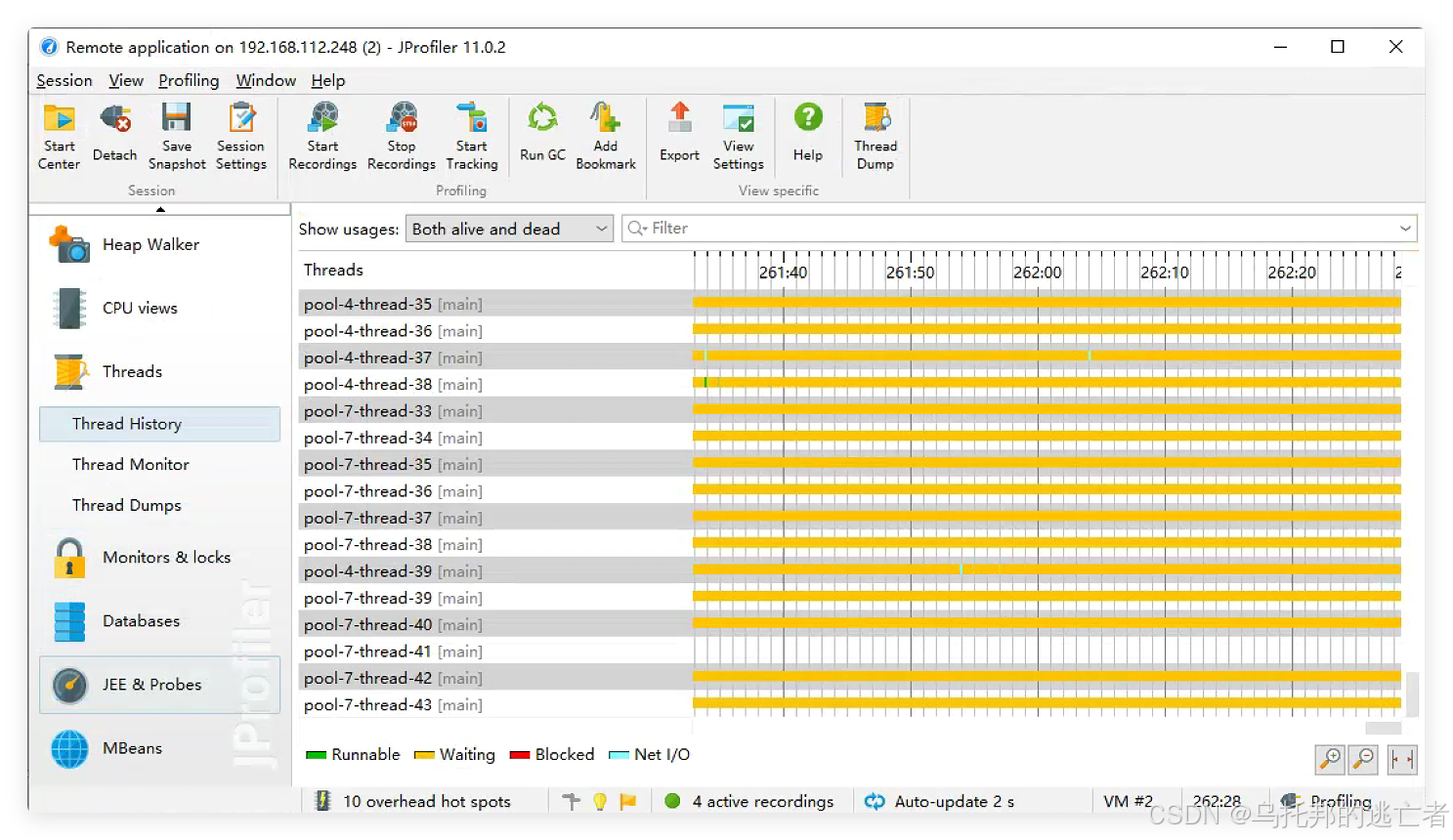Select row pool-7-thread-33 [main]
The width and height of the screenshot is (1453, 840).
(x=849, y=411)
